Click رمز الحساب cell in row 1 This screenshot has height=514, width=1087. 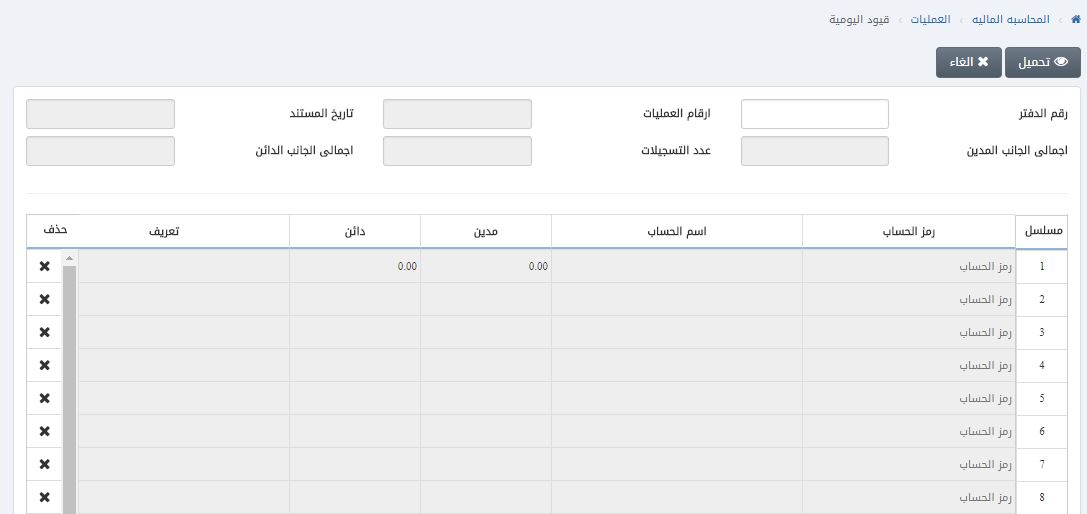click(x=908, y=267)
